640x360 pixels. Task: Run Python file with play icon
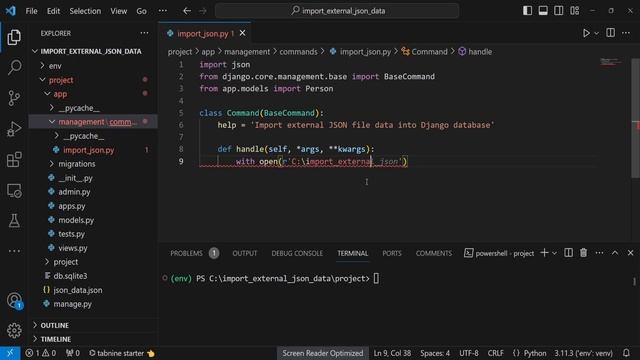tap(586, 33)
